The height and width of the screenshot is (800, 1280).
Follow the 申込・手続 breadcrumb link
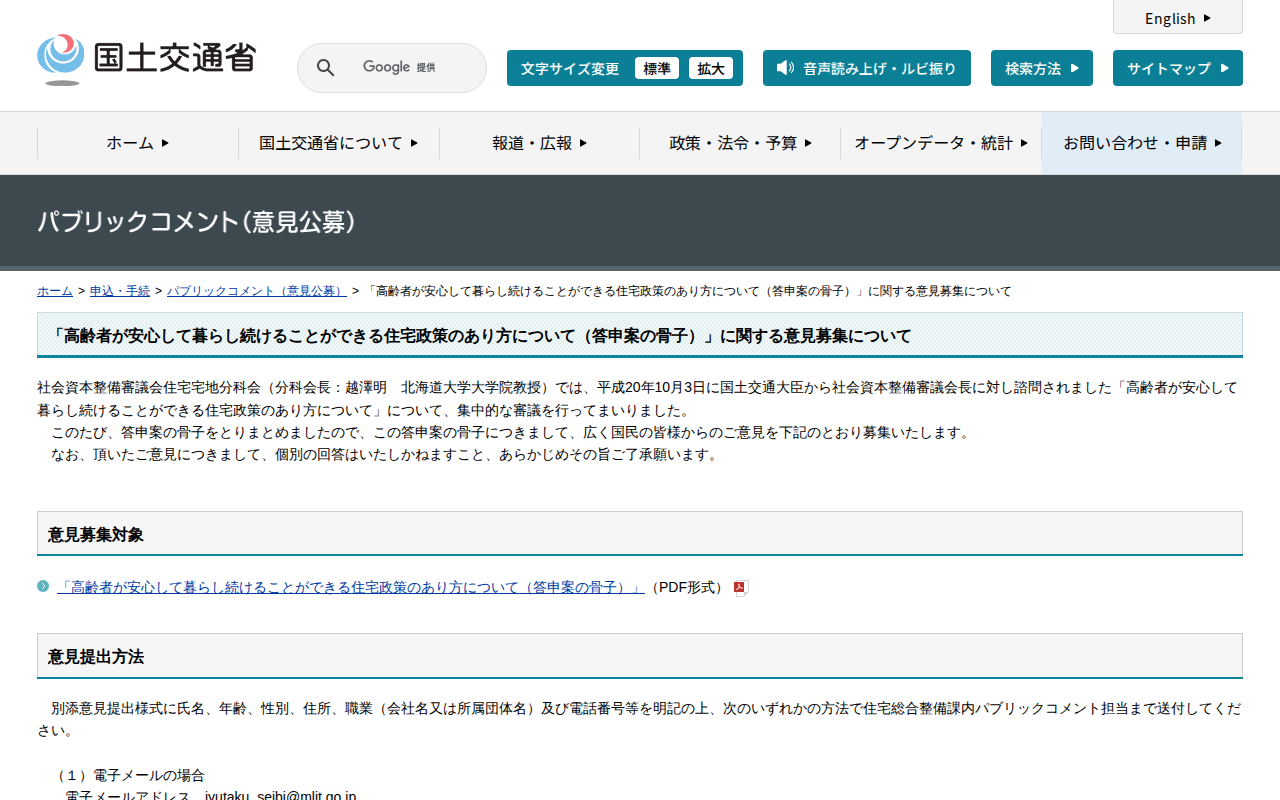[119, 290]
